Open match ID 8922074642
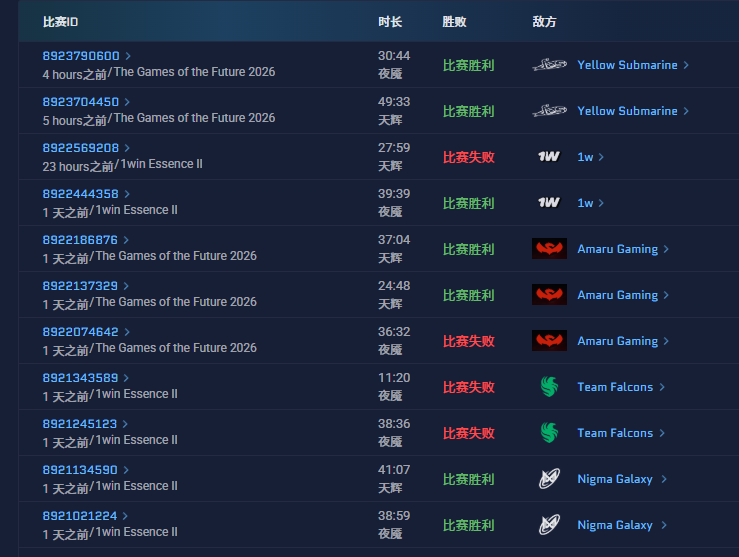Viewport: 739px width, 557px height. 81,332
